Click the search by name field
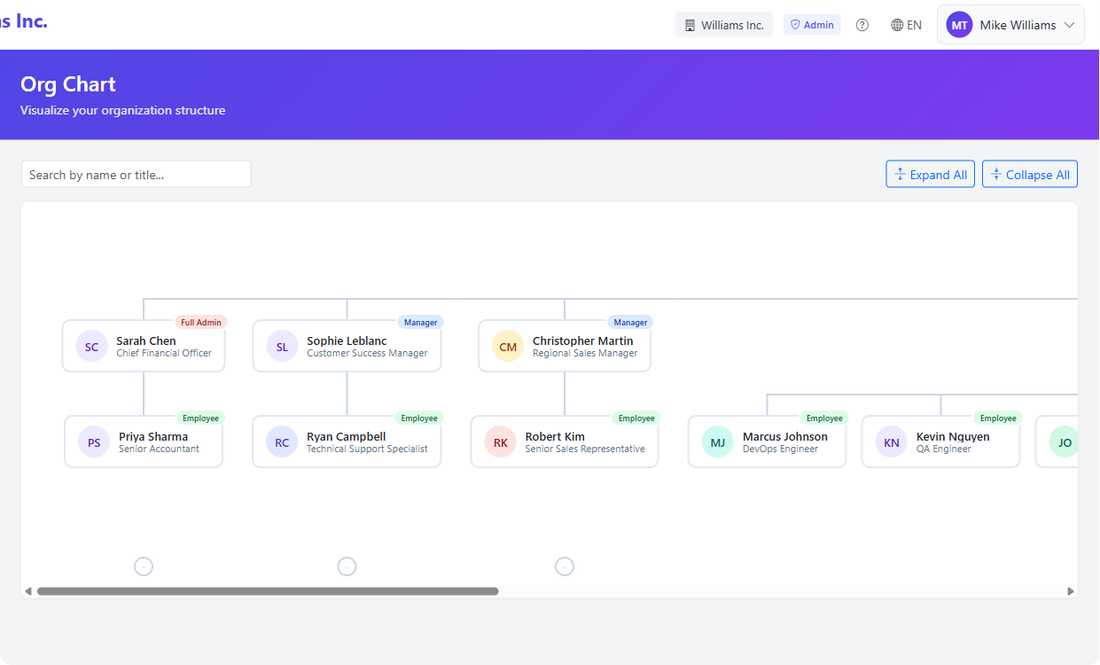 (136, 173)
